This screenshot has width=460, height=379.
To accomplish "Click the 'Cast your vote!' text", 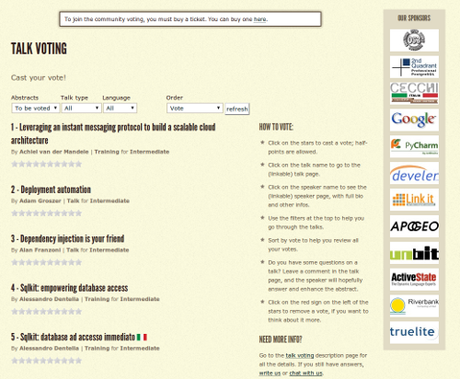I will click(x=38, y=78).
